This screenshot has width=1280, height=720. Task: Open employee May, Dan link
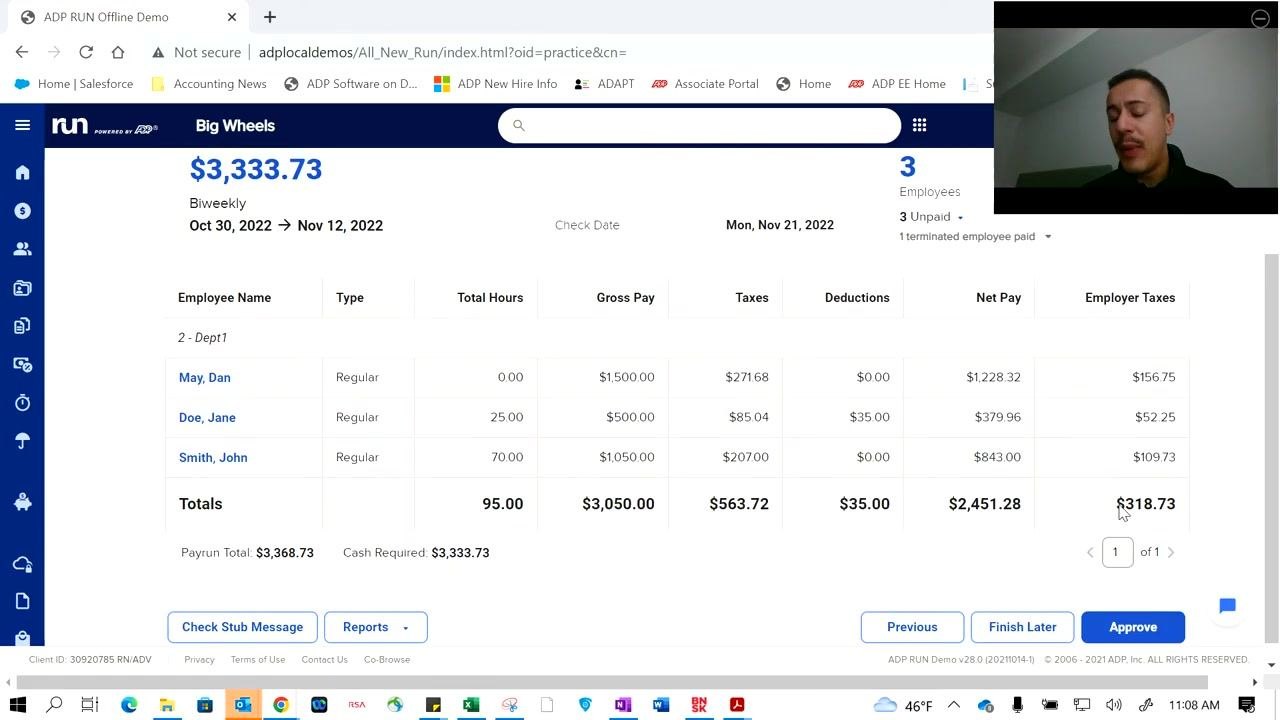point(205,377)
